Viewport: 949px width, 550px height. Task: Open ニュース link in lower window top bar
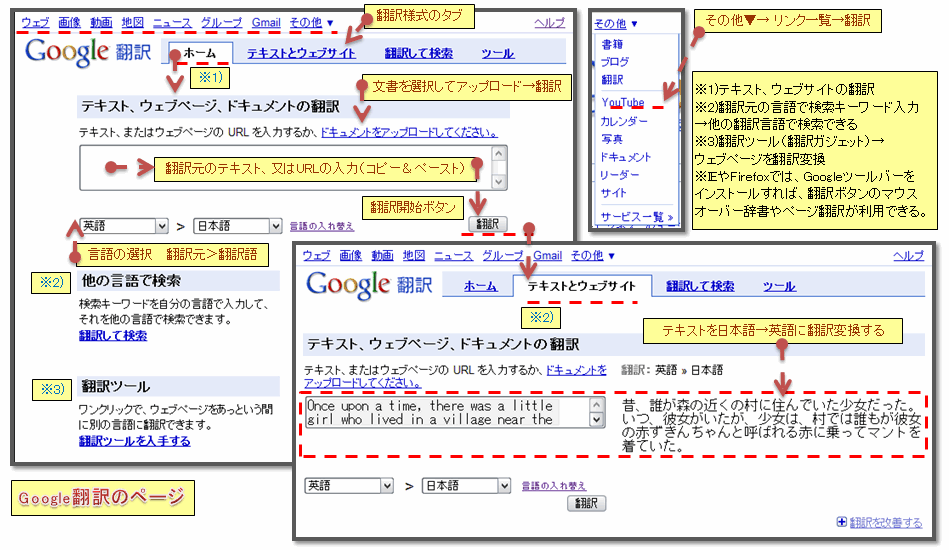453,255
